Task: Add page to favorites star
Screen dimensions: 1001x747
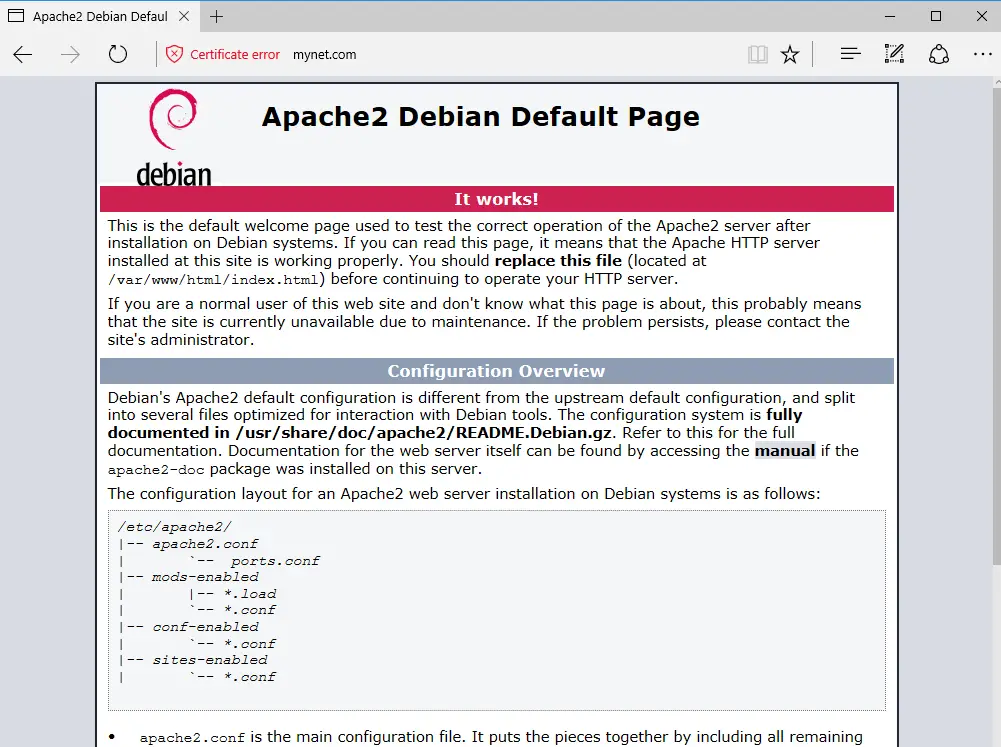Action: pyautogui.click(x=790, y=54)
